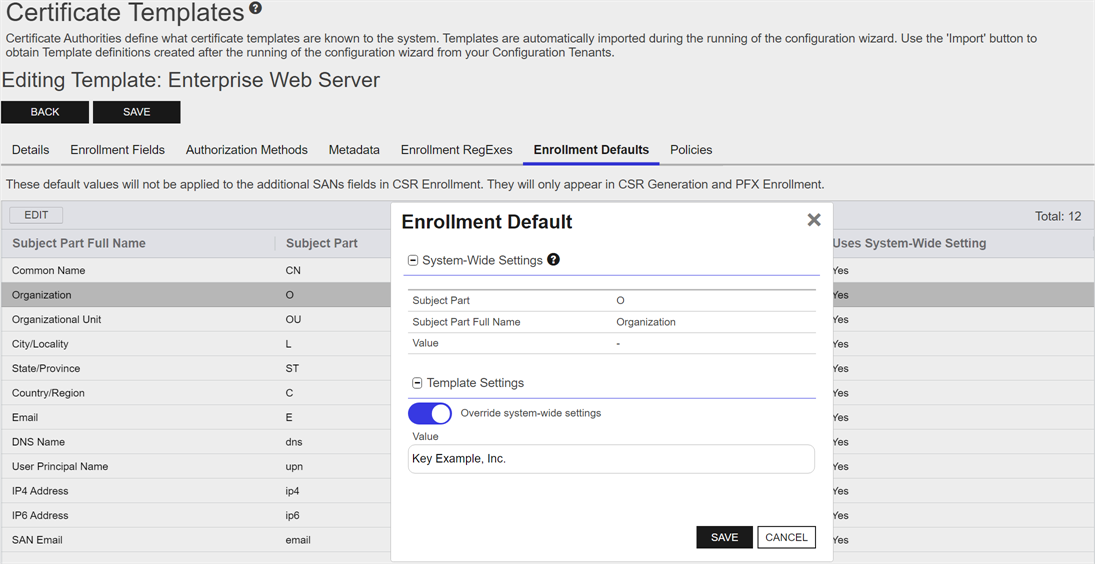Save the enrollment default in dialog

point(724,537)
